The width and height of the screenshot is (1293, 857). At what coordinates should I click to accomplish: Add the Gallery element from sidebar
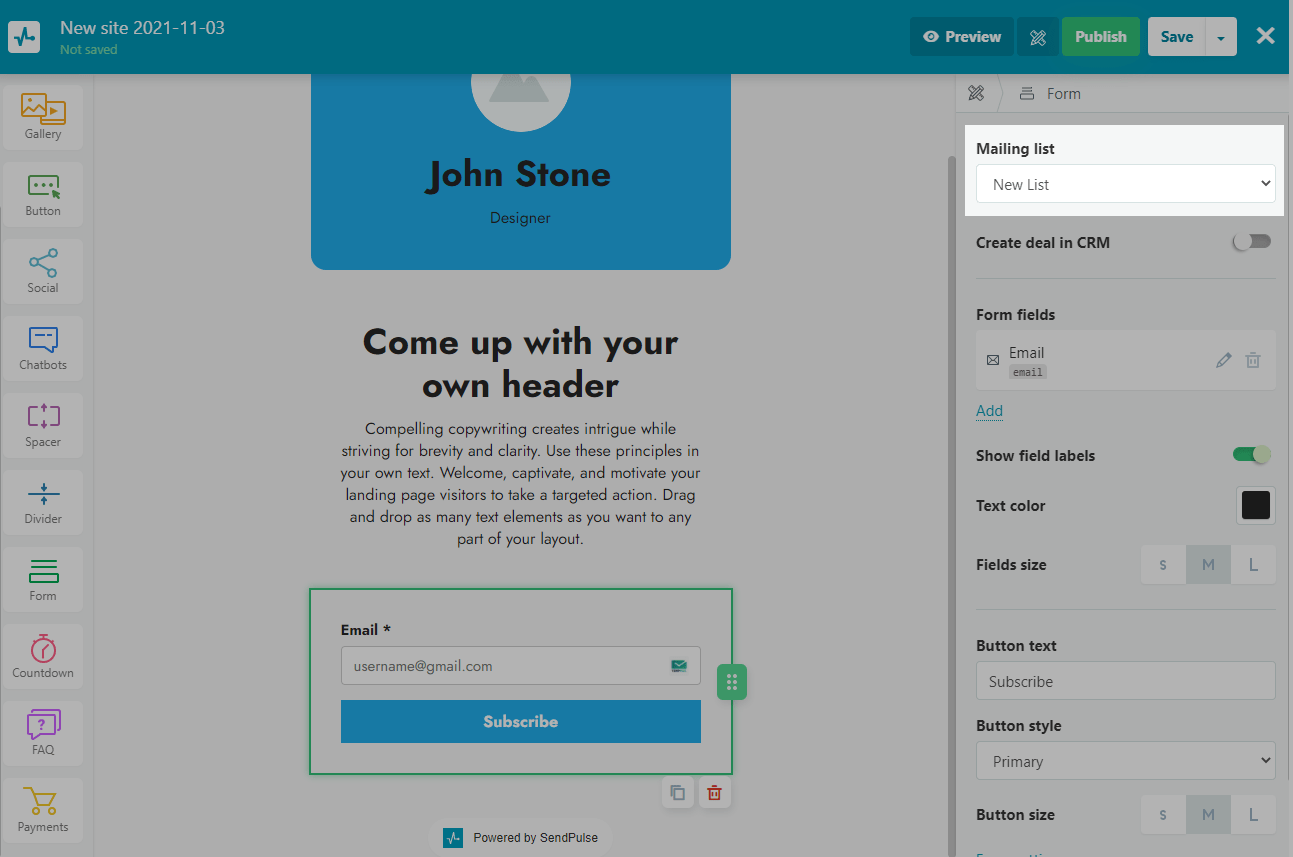tap(43, 117)
